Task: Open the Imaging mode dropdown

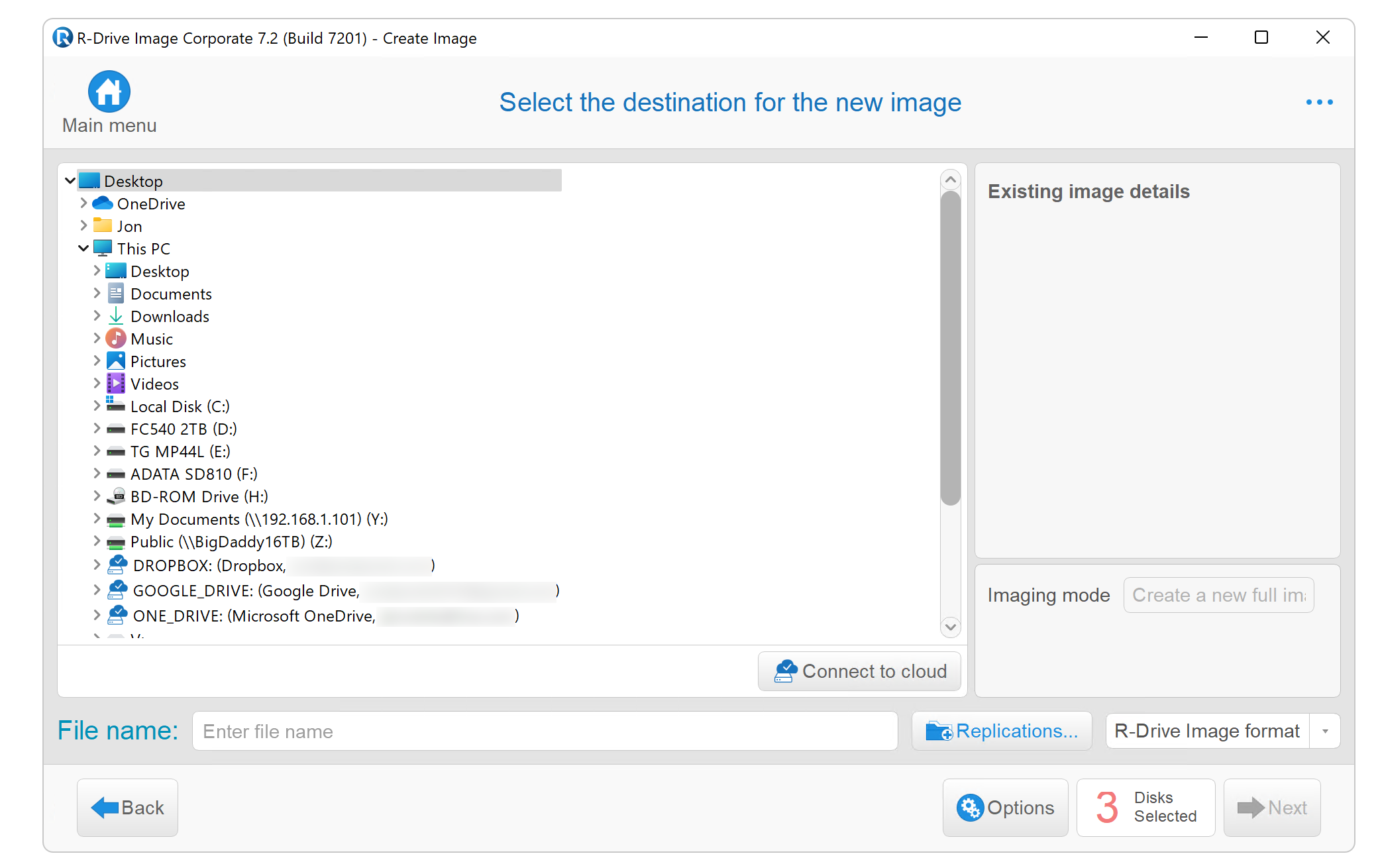Action: 1218,595
